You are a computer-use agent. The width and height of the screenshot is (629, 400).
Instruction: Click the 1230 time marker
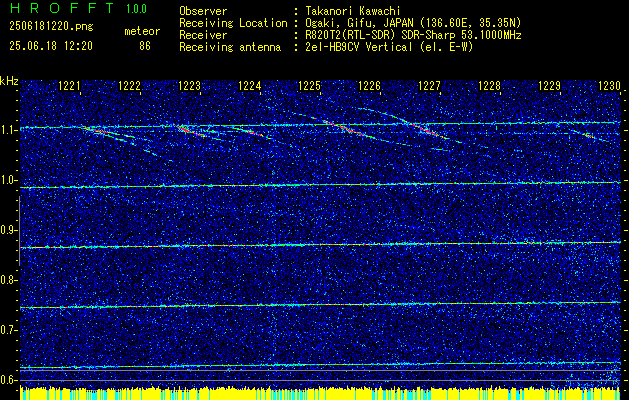(x=609, y=85)
